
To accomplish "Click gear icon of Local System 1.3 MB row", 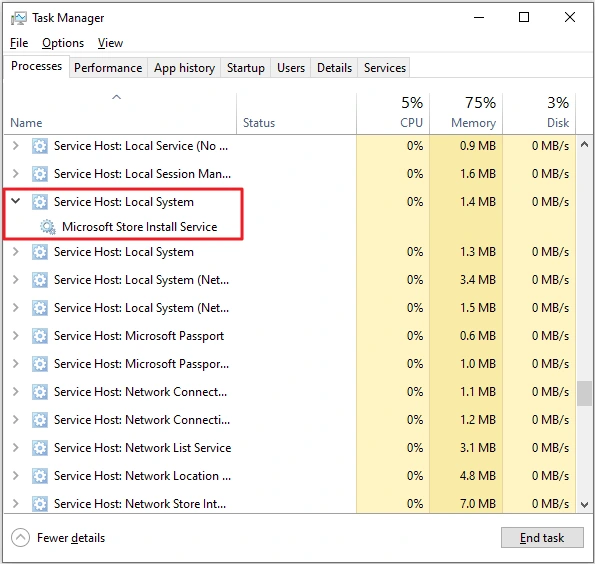I will (40, 252).
